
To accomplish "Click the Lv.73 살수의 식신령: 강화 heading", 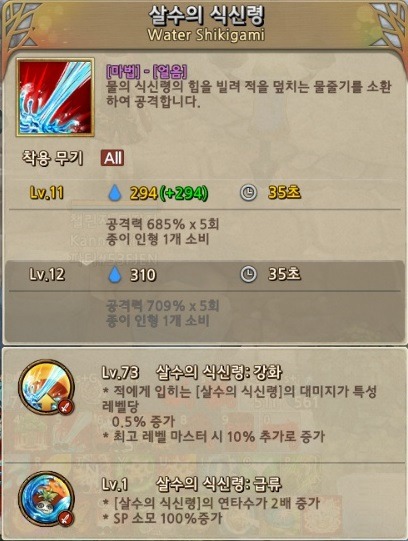I will 192,372.
